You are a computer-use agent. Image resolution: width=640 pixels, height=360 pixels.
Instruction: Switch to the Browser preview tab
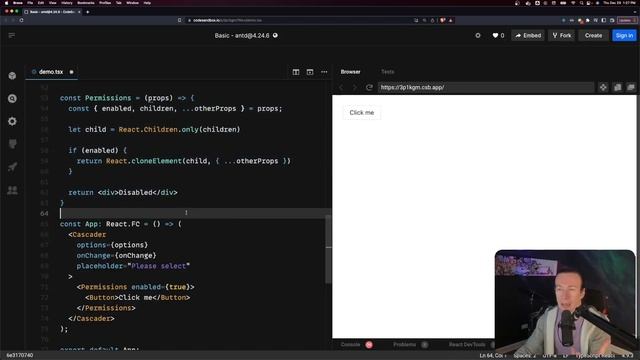point(351,72)
